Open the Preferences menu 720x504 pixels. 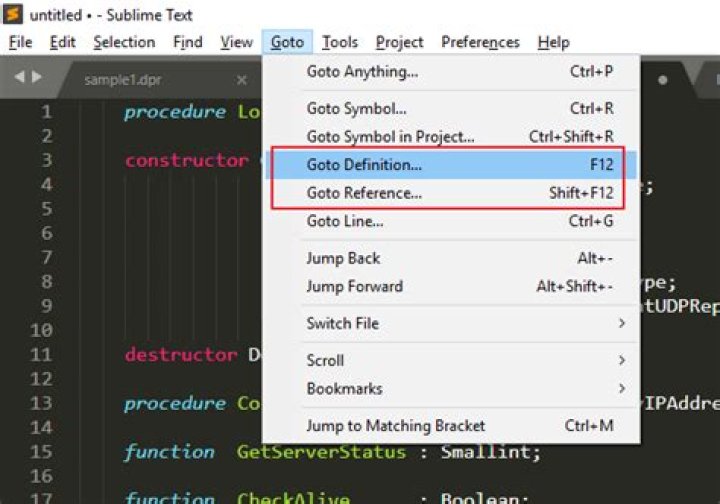click(x=480, y=42)
